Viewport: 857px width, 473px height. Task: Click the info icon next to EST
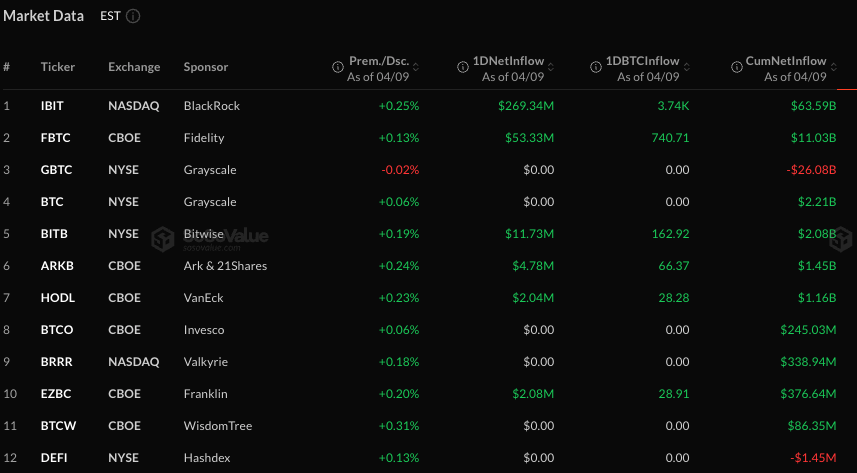pyautogui.click(x=133, y=16)
